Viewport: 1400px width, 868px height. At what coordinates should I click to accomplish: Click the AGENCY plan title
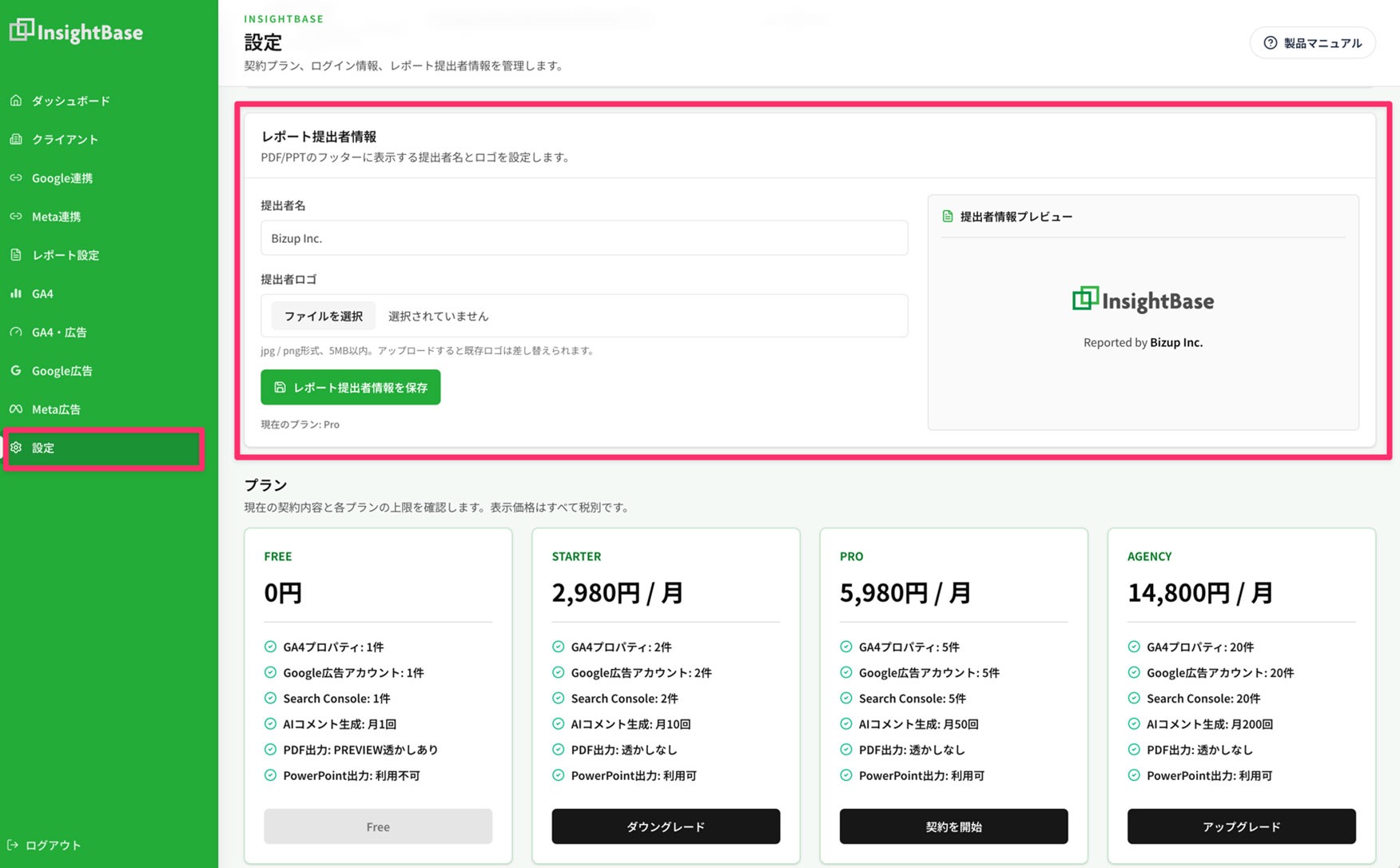click(x=1149, y=556)
